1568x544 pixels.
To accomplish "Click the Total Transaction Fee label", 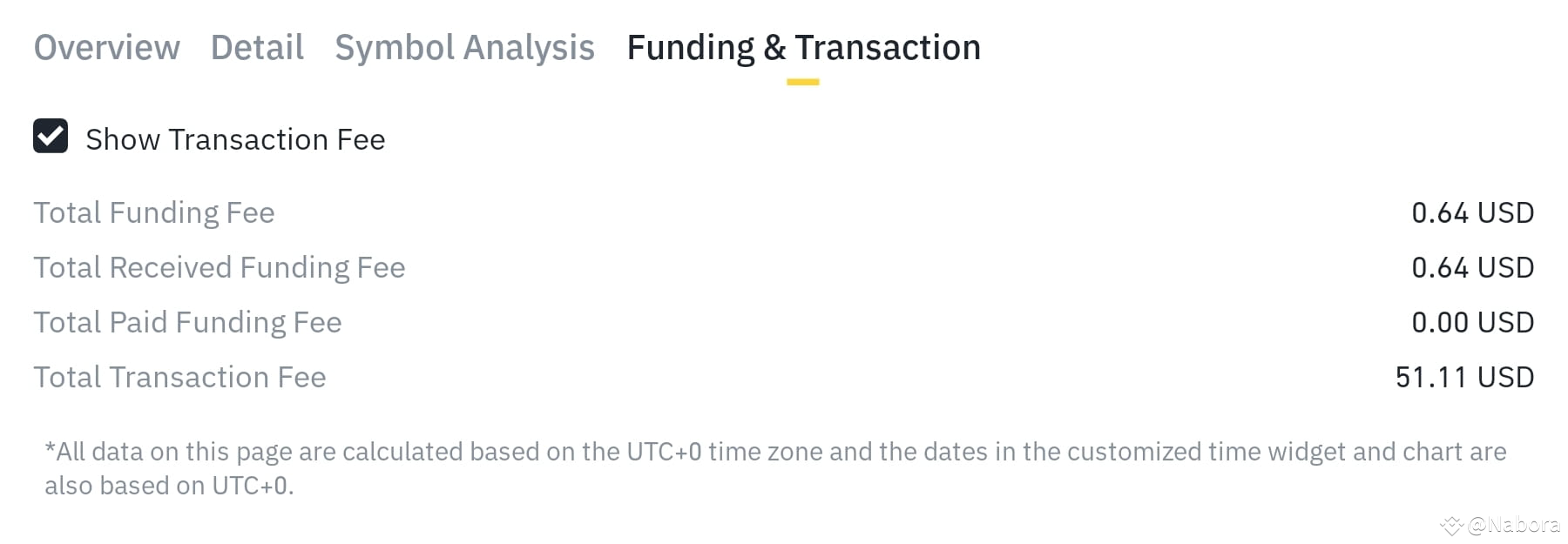I will [179, 377].
